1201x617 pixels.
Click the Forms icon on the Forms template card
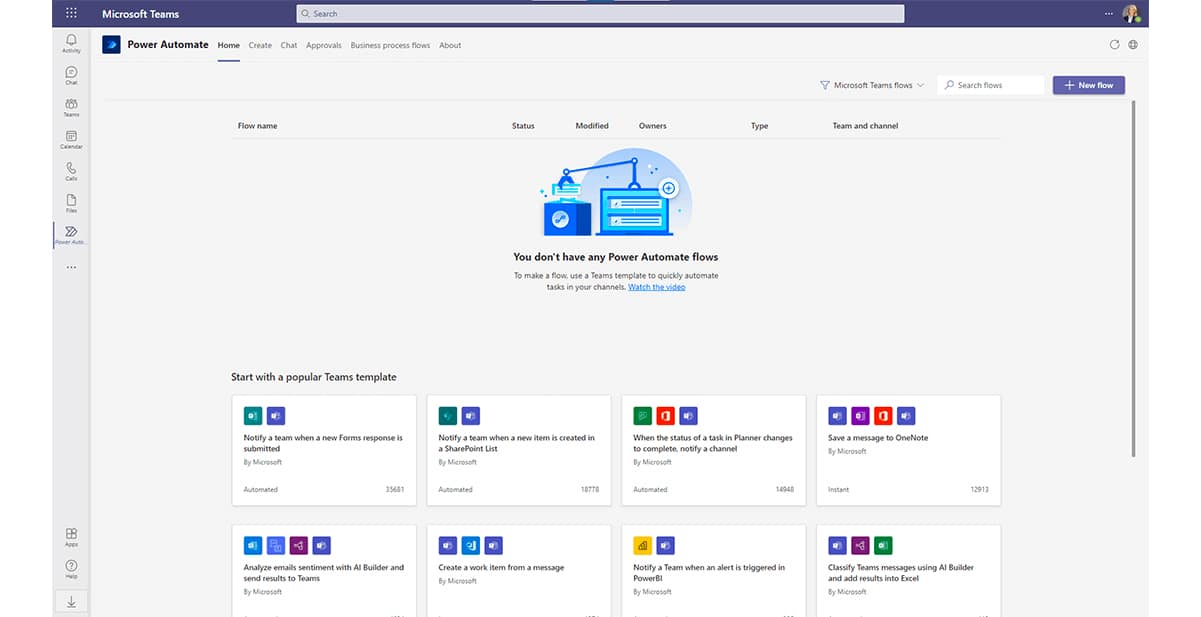click(x=253, y=415)
